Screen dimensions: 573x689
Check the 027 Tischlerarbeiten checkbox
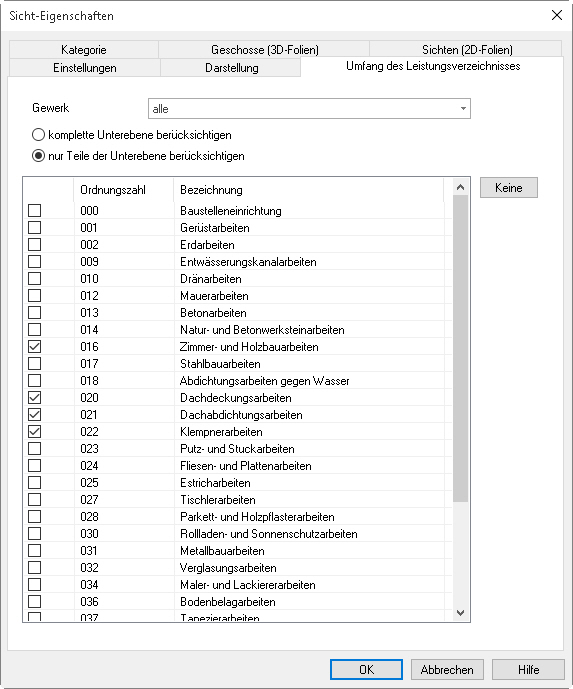point(35,500)
